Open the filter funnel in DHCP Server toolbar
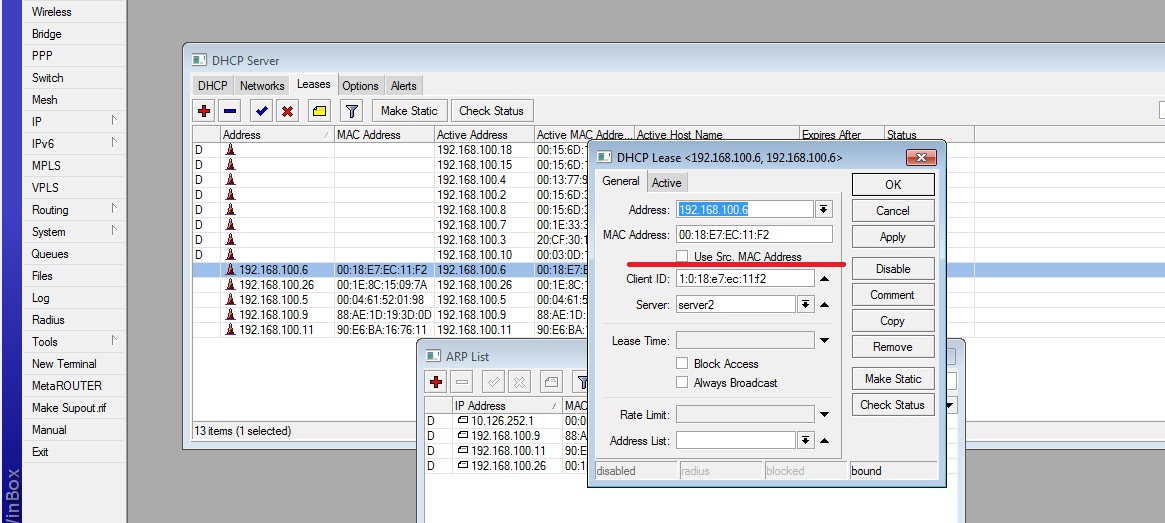Viewport: 1165px width, 523px height. (351, 111)
